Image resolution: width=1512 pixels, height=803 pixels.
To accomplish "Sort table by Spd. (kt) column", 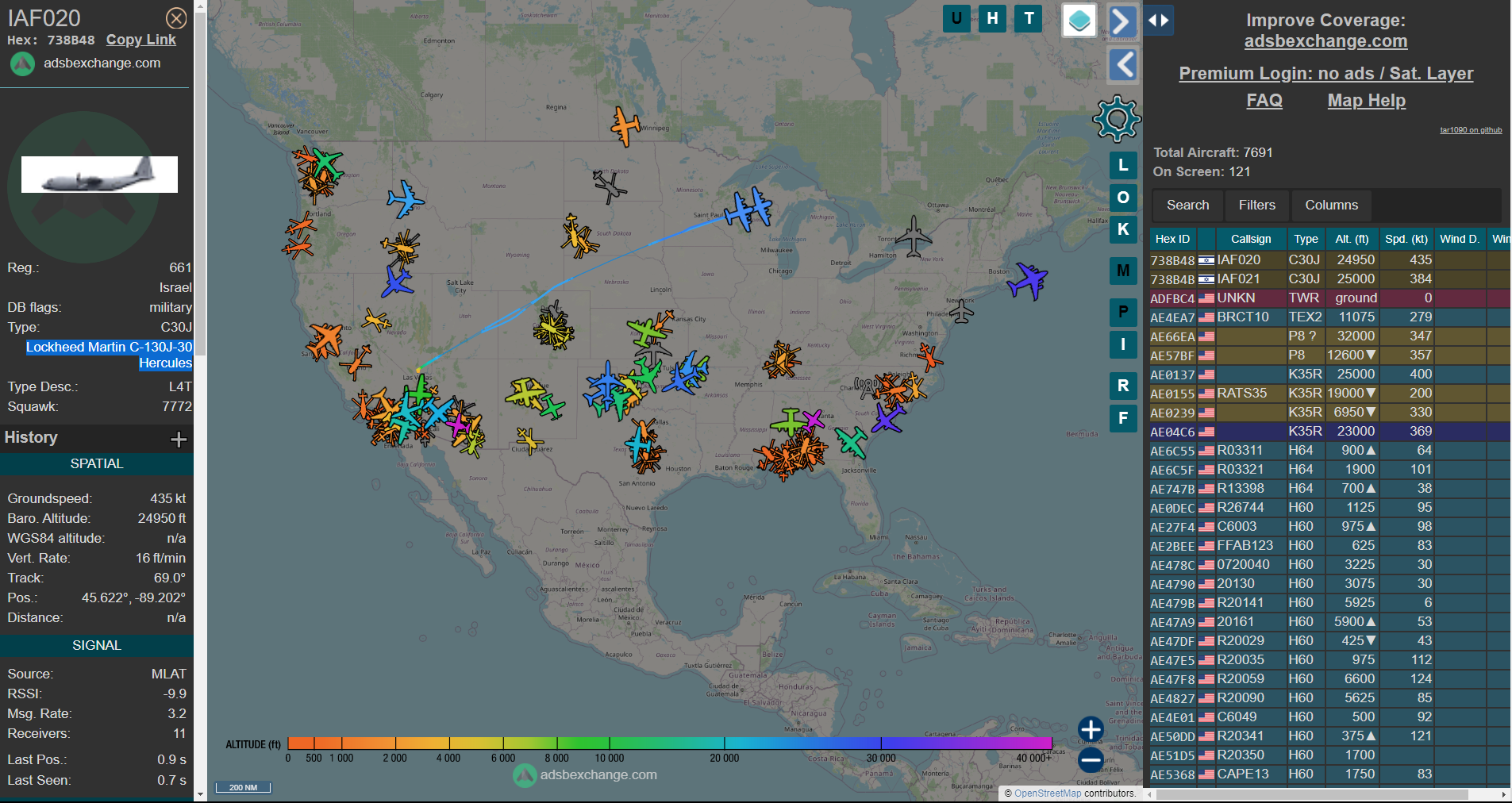I will point(1406,239).
